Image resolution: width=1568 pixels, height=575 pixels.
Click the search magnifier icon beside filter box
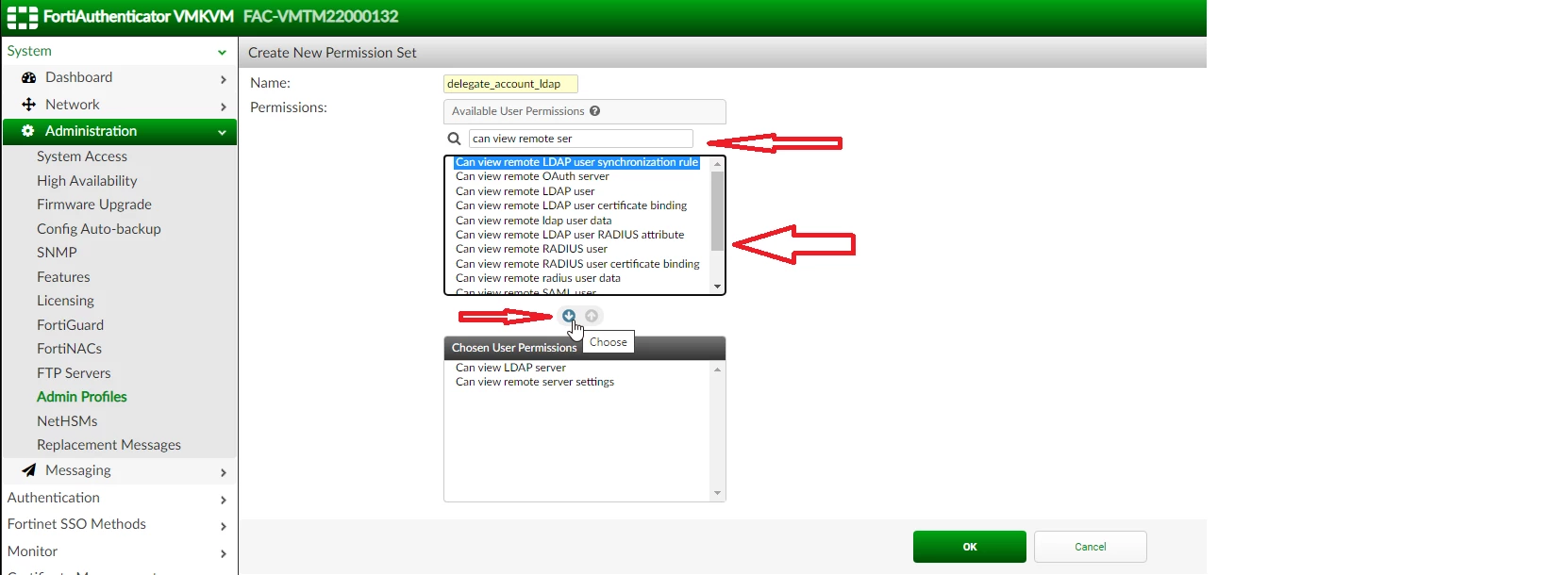click(x=454, y=139)
